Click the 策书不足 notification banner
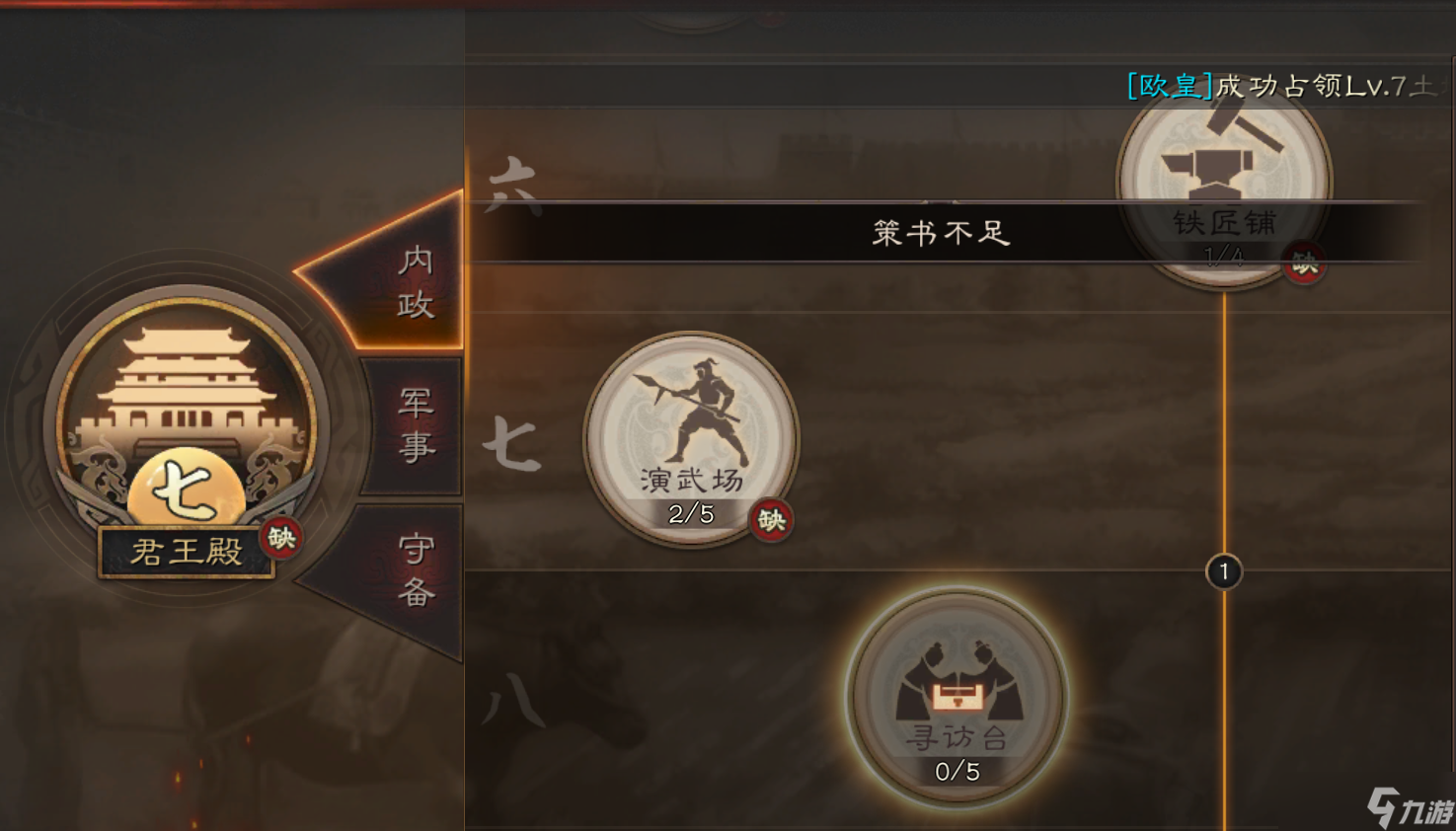 (943, 233)
